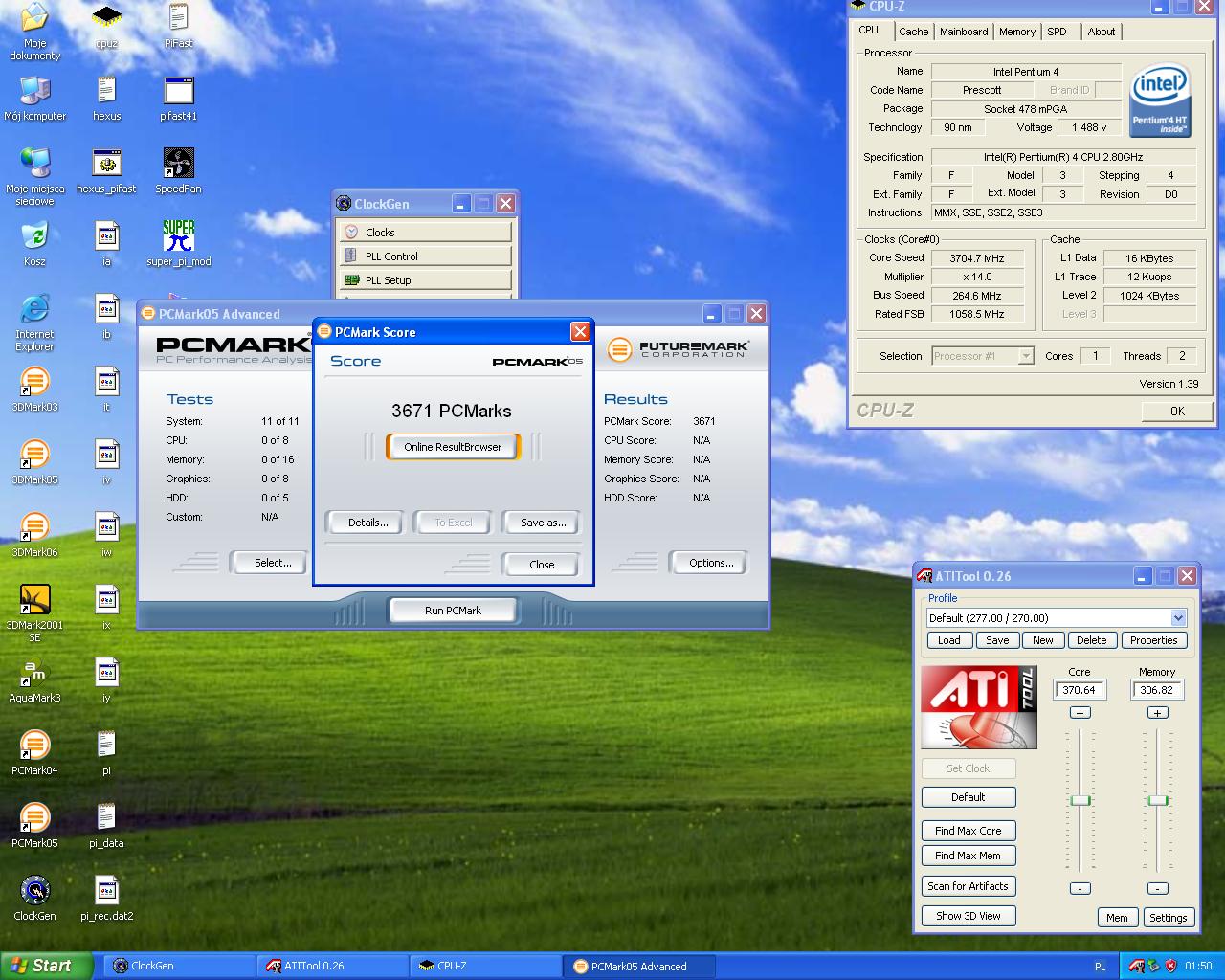The height and width of the screenshot is (980, 1225).
Task: Click Memory clock slider handle in ATITool
Action: [x=1158, y=800]
